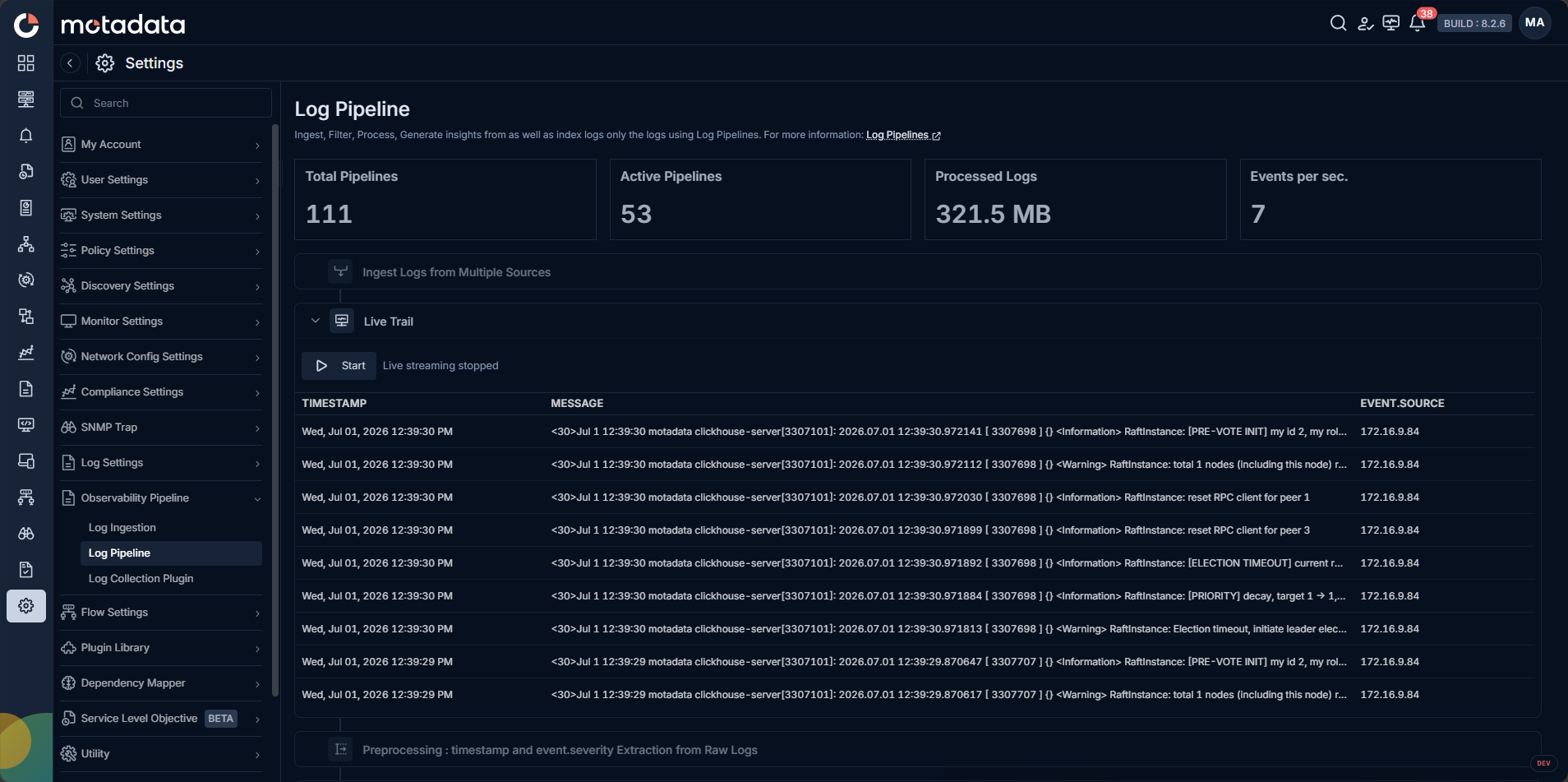Screen dimensions: 1568x782
Task: Expand Network Config Settings section
Action: [x=161, y=357]
